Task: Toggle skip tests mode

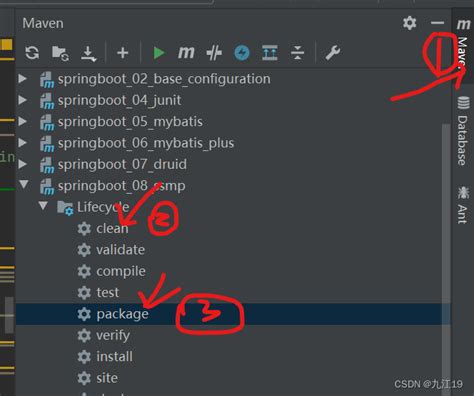Action: click(214, 53)
